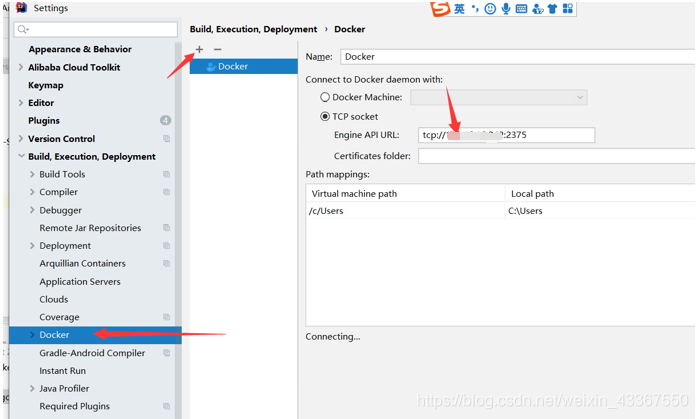Expand the Build Tools node
Screen dimensions: 698x419
tap(32, 174)
